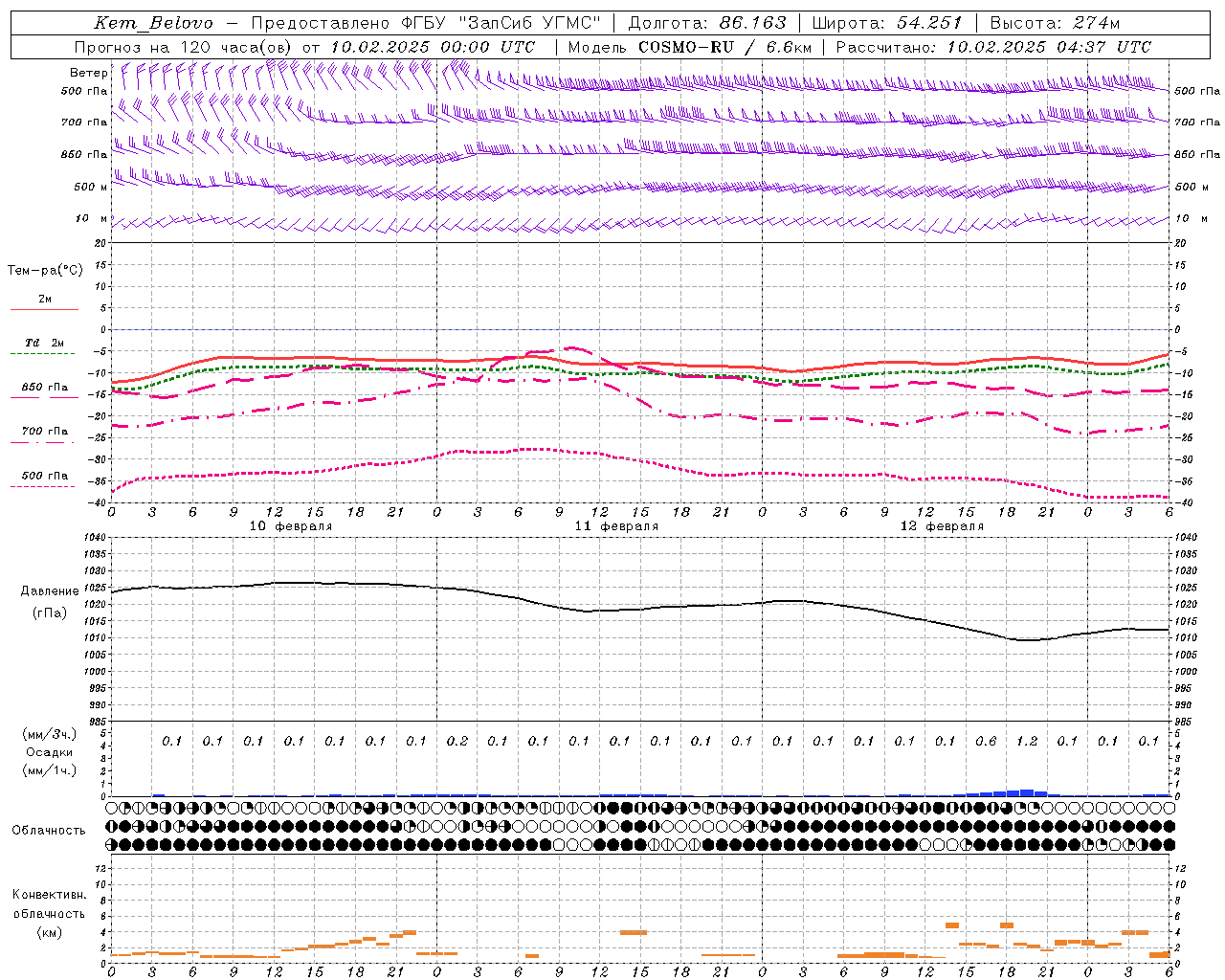The height and width of the screenshot is (980, 1225).
Task: Click the 2м temperature legend entry
Action: click(x=44, y=300)
